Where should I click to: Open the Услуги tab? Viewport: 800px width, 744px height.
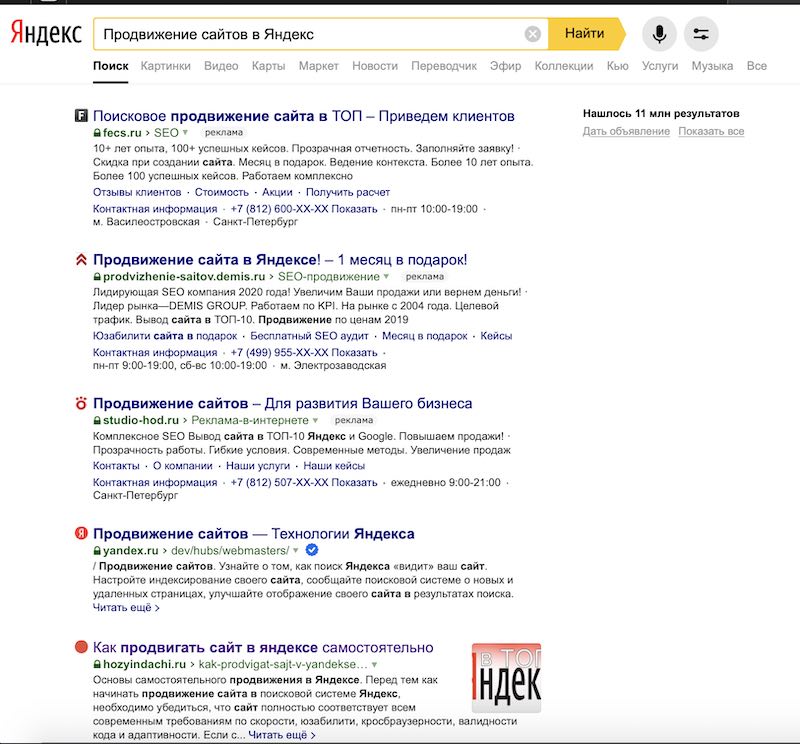point(660,66)
